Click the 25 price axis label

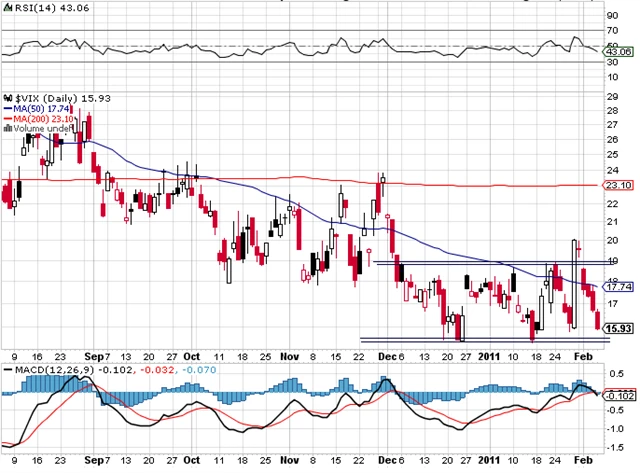(613, 155)
